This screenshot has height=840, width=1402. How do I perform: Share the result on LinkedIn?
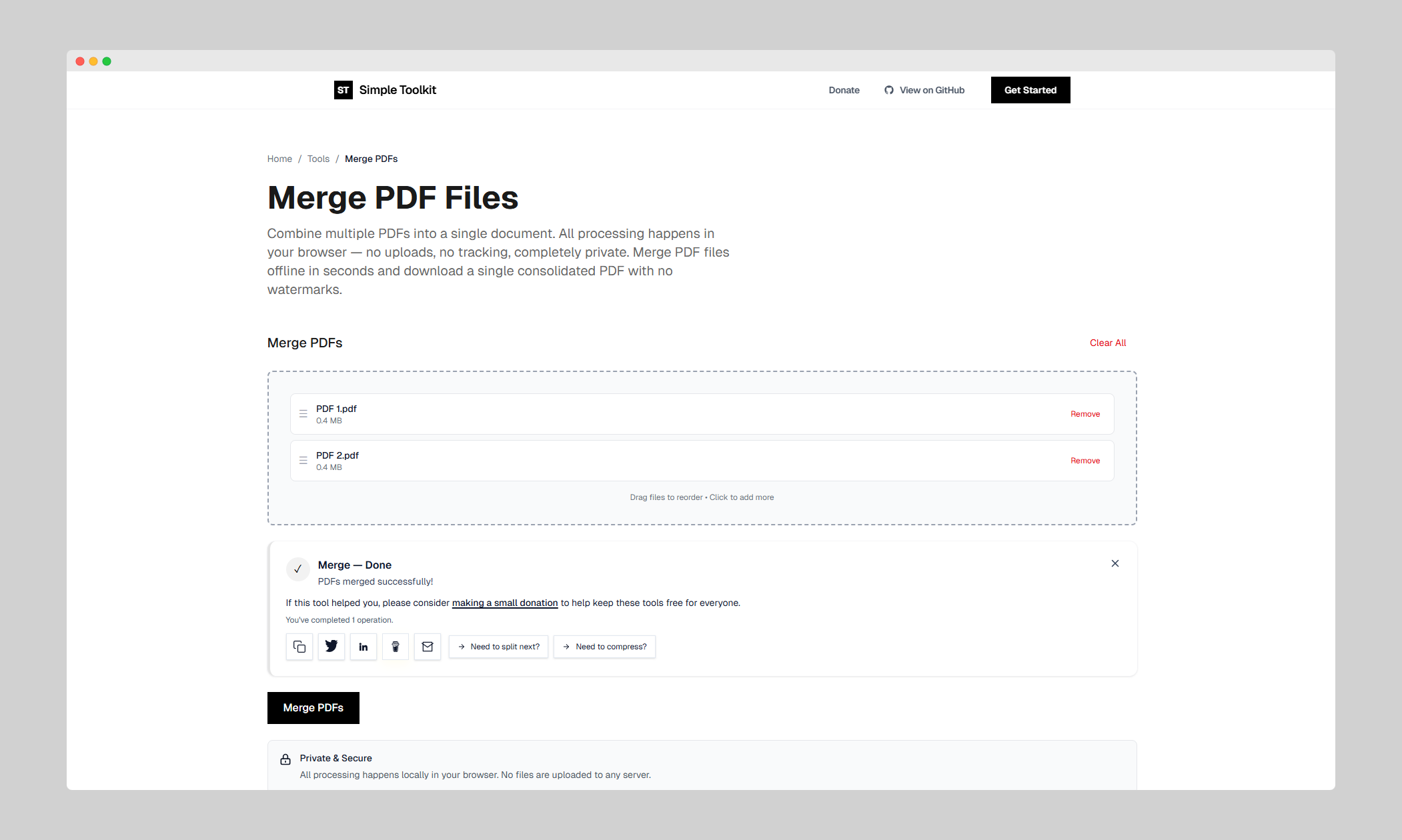[364, 647]
